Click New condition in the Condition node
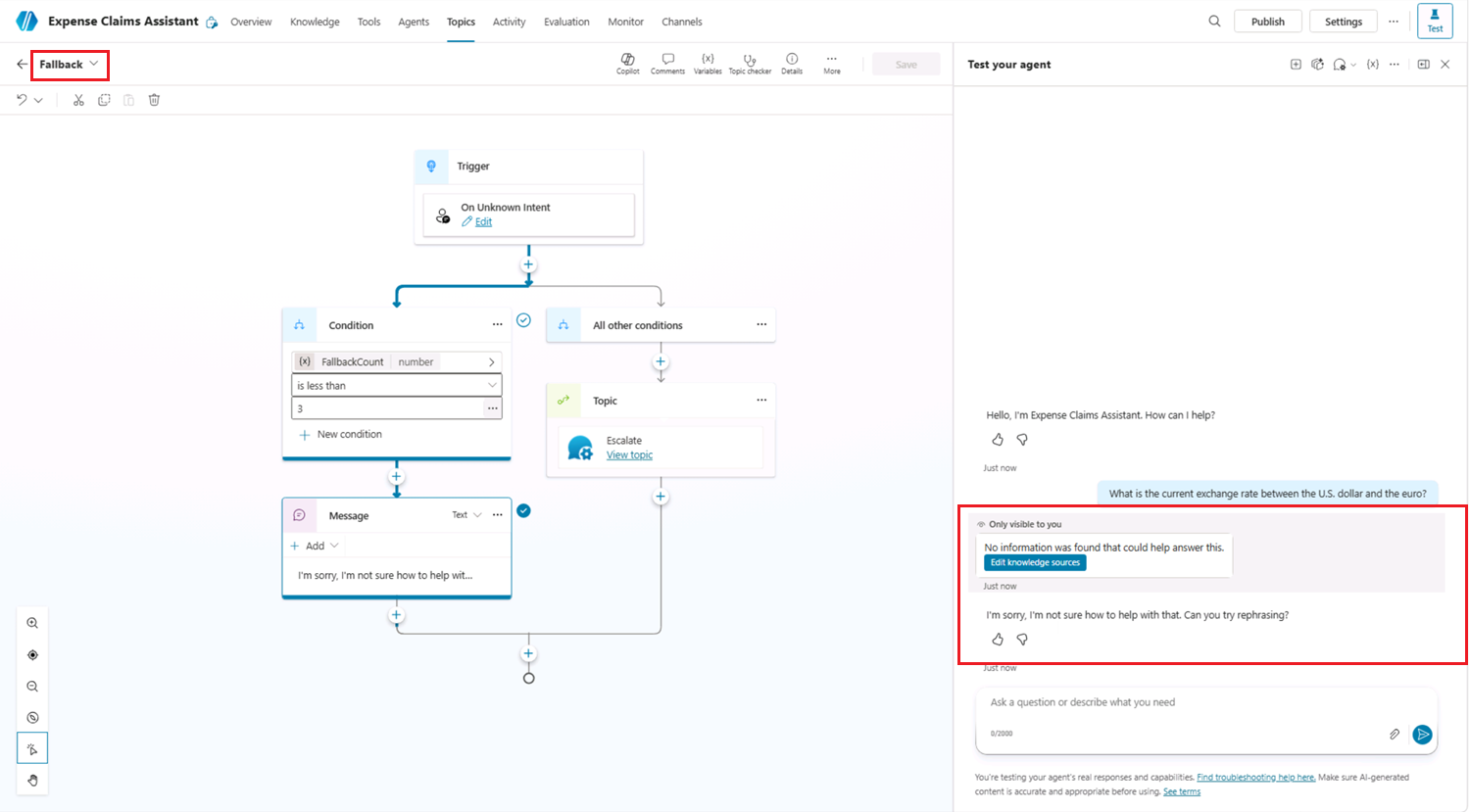The image size is (1470, 812). pyautogui.click(x=340, y=435)
